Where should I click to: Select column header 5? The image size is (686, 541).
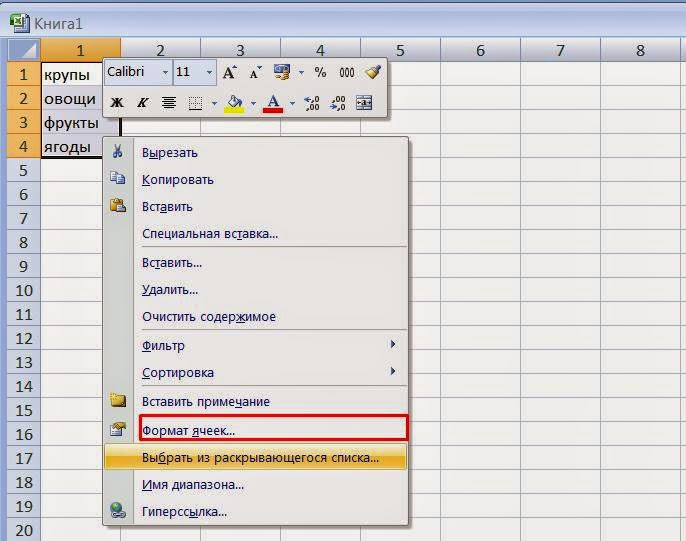400,50
